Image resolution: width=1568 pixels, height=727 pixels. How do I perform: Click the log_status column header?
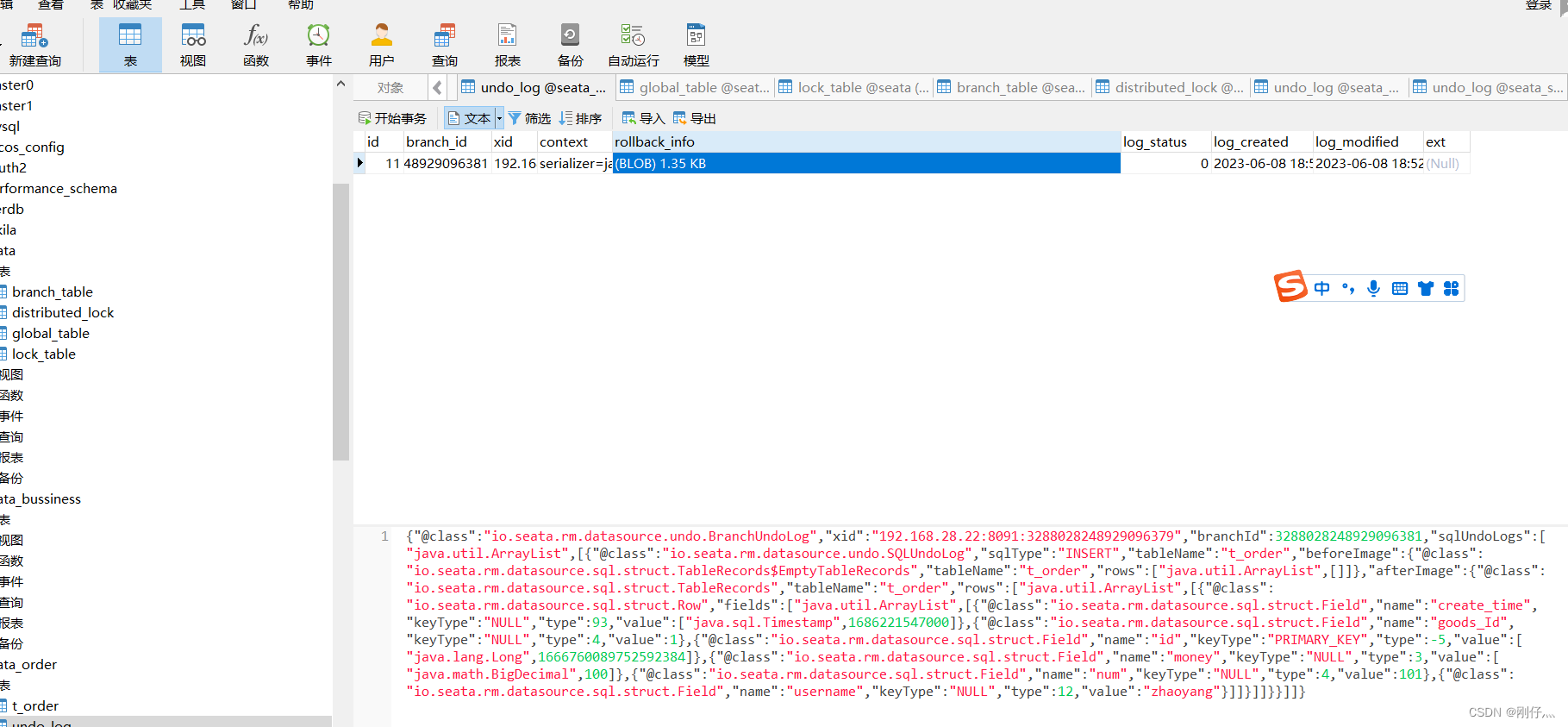tap(1165, 141)
